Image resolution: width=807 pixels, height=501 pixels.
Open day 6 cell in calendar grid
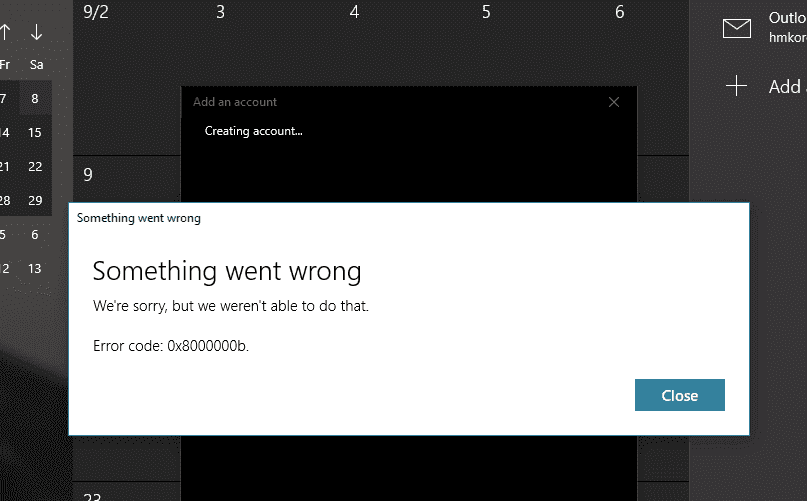[620, 12]
